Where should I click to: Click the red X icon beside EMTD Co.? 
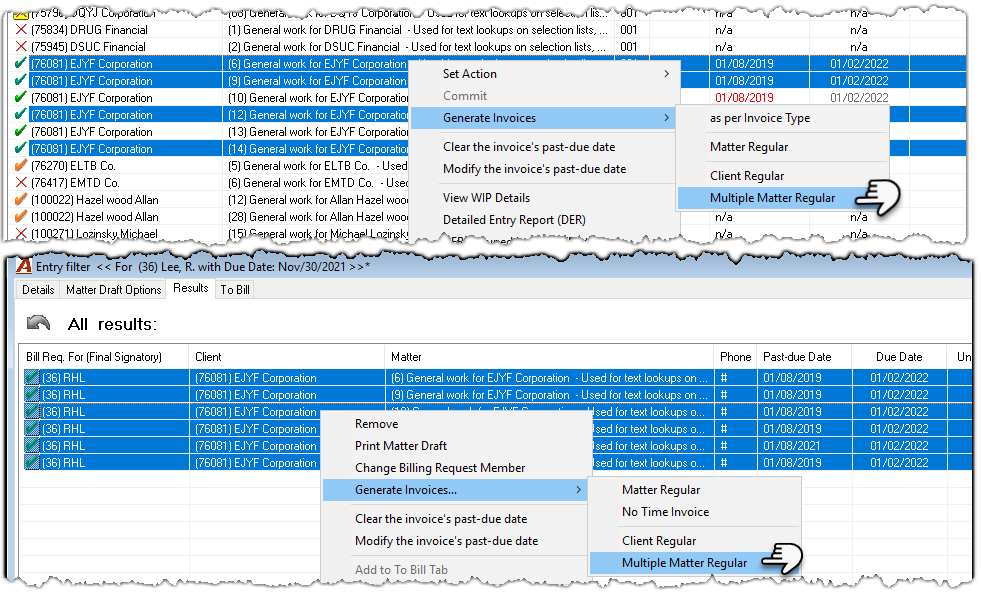(x=21, y=182)
